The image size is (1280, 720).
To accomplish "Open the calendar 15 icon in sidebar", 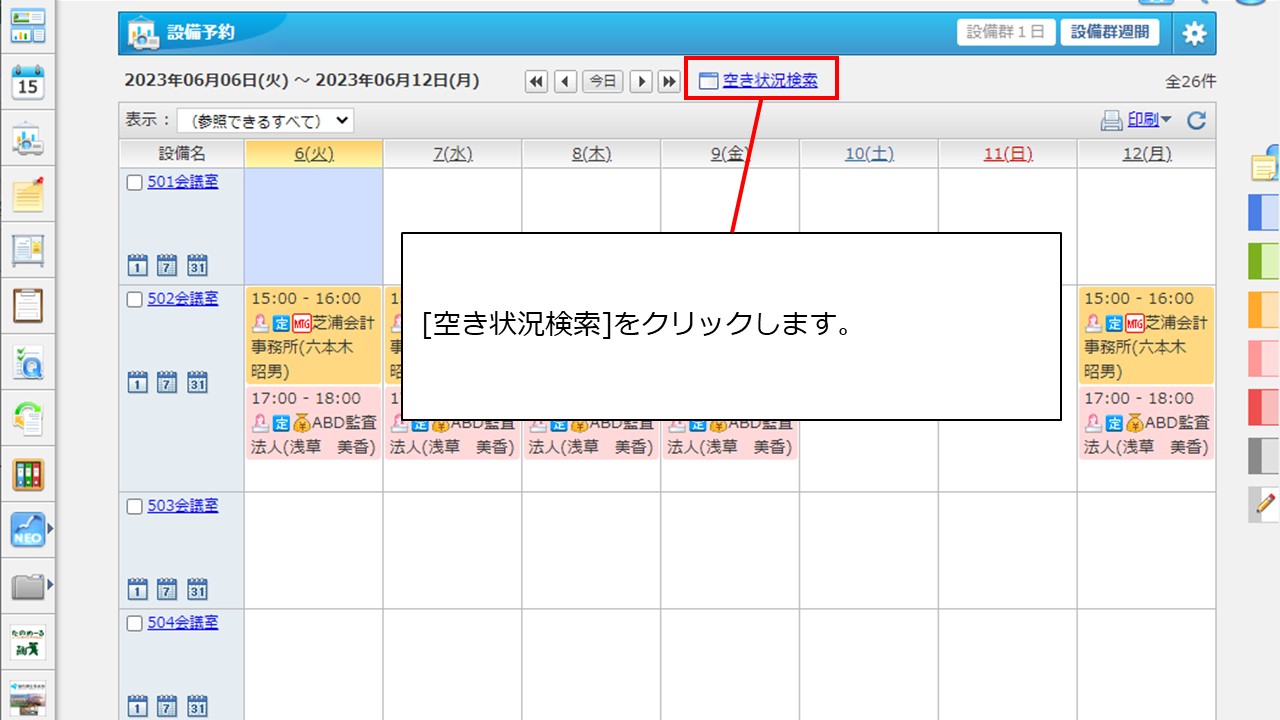I will tap(28, 82).
